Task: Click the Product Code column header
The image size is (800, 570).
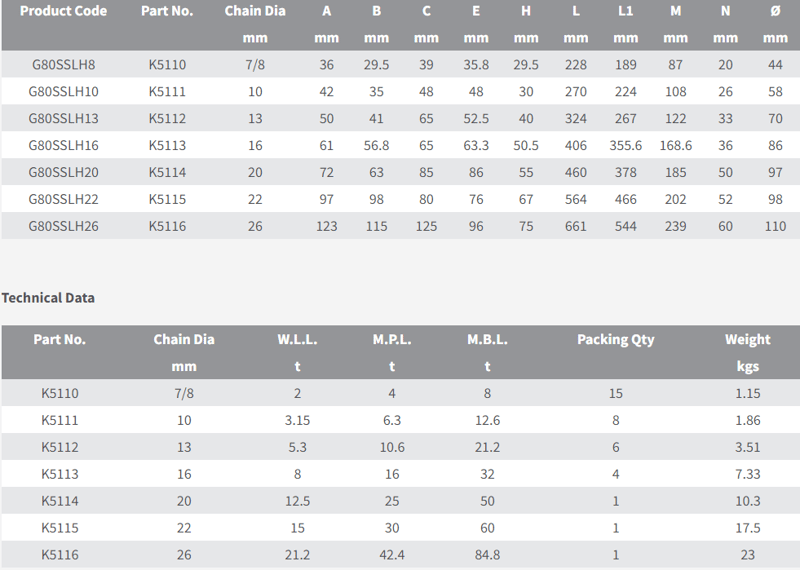Action: pos(63,11)
